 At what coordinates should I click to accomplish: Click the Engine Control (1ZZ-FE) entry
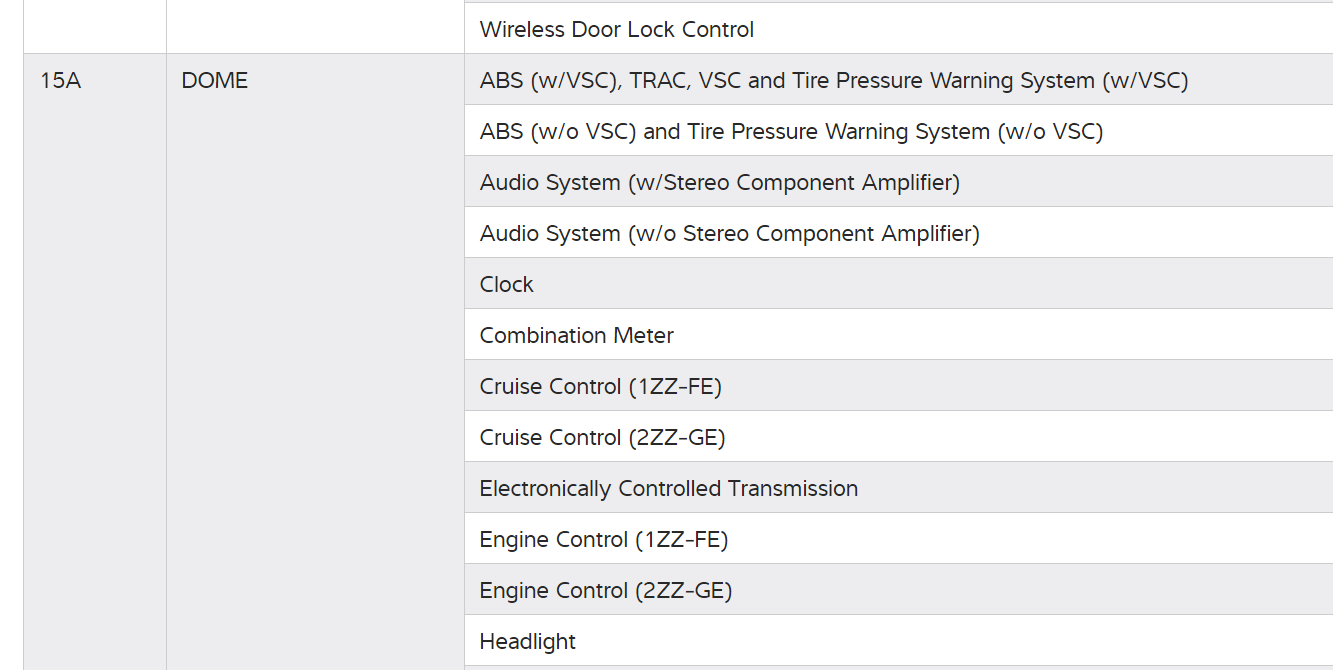point(604,540)
